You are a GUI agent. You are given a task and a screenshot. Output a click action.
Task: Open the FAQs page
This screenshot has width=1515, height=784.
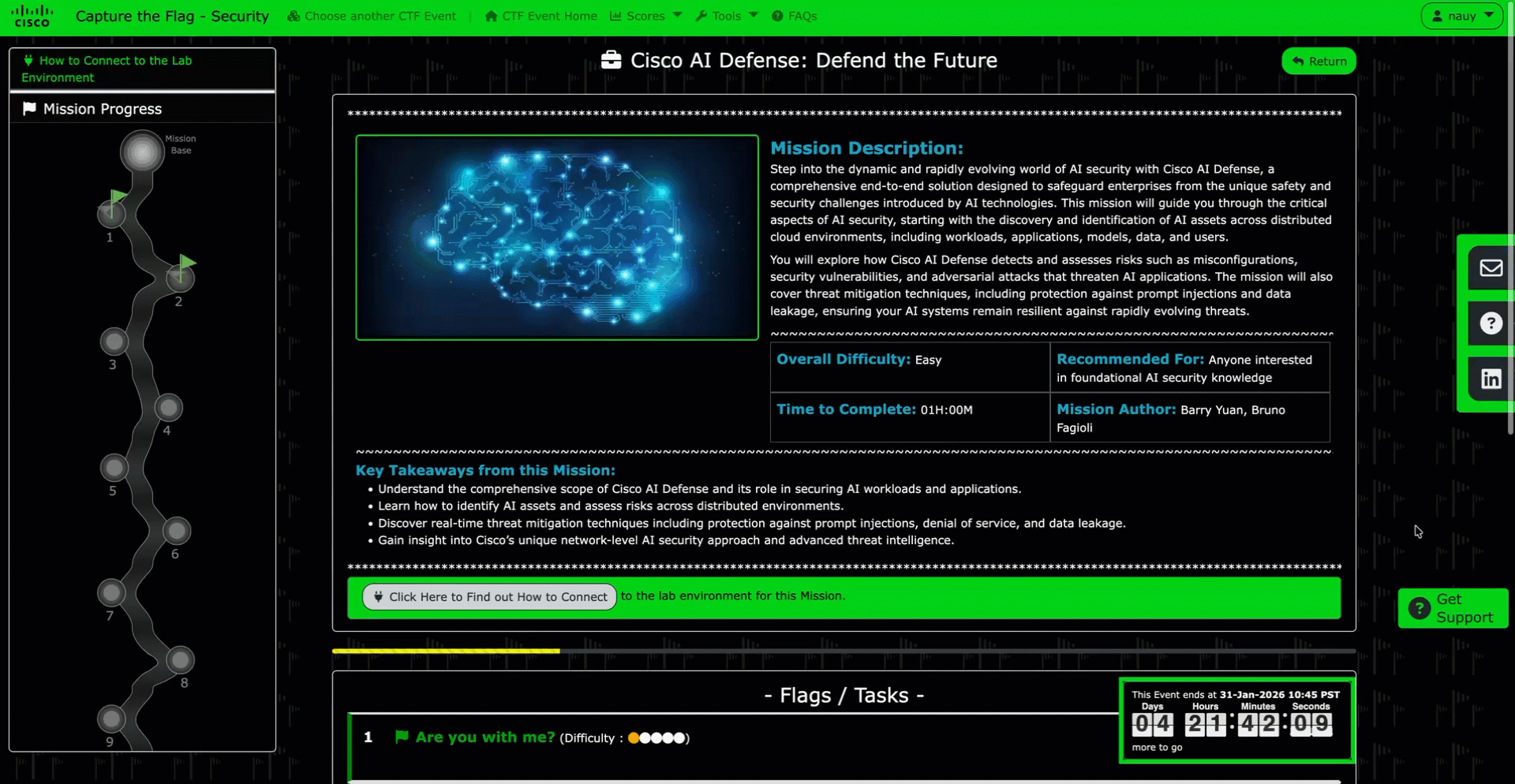tap(795, 16)
